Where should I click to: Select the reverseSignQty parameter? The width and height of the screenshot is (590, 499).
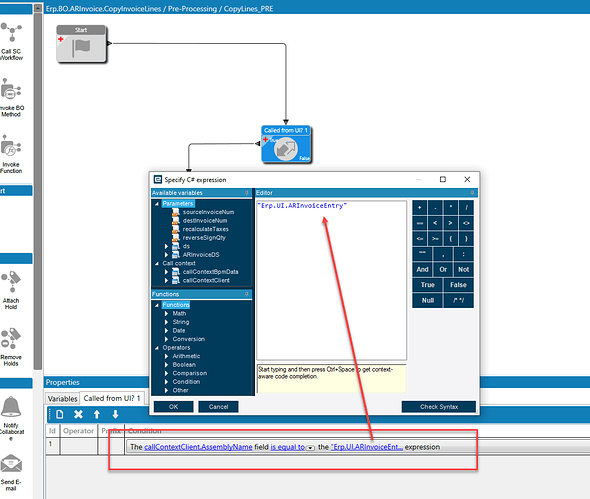click(204, 238)
